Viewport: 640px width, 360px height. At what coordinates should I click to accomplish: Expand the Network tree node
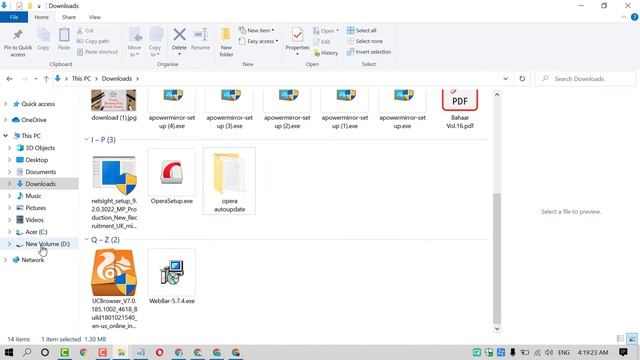(x=6, y=260)
